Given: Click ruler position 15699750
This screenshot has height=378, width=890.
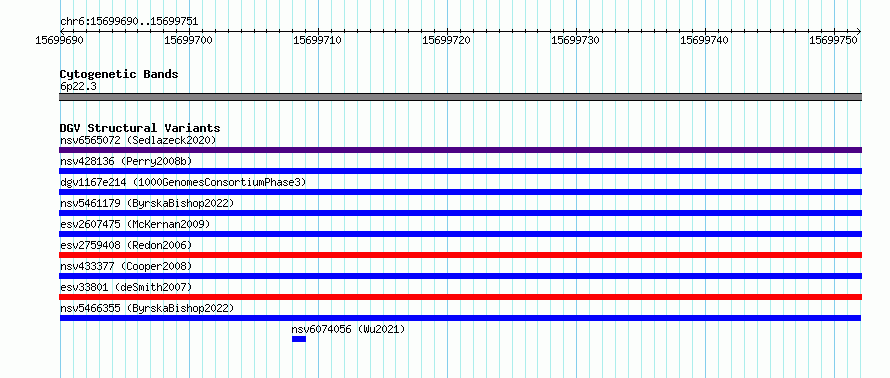Looking at the screenshot, I should [833, 40].
